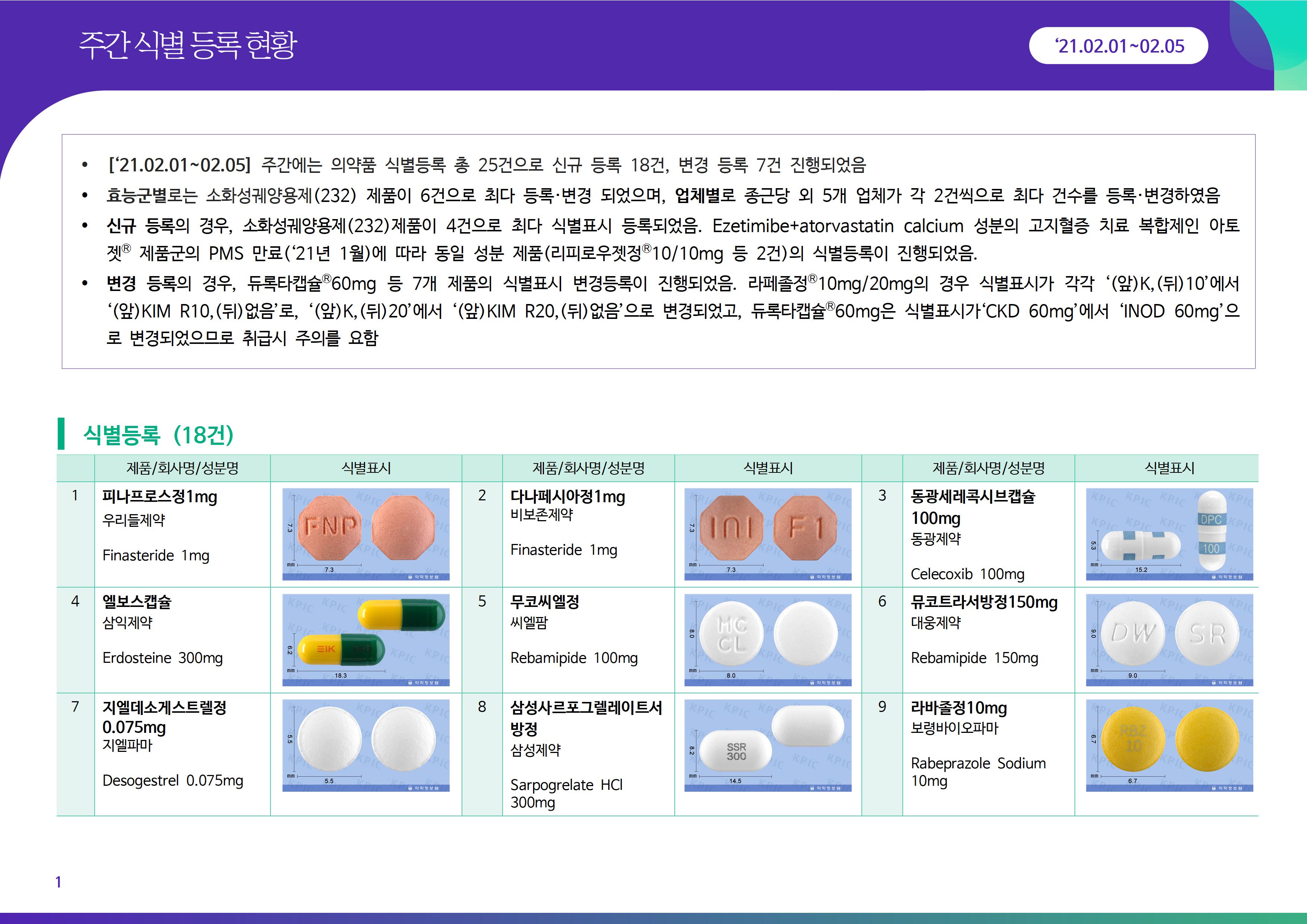Click product name 라바졸정10mg
This screenshot has height=924, width=1307.
959,708
